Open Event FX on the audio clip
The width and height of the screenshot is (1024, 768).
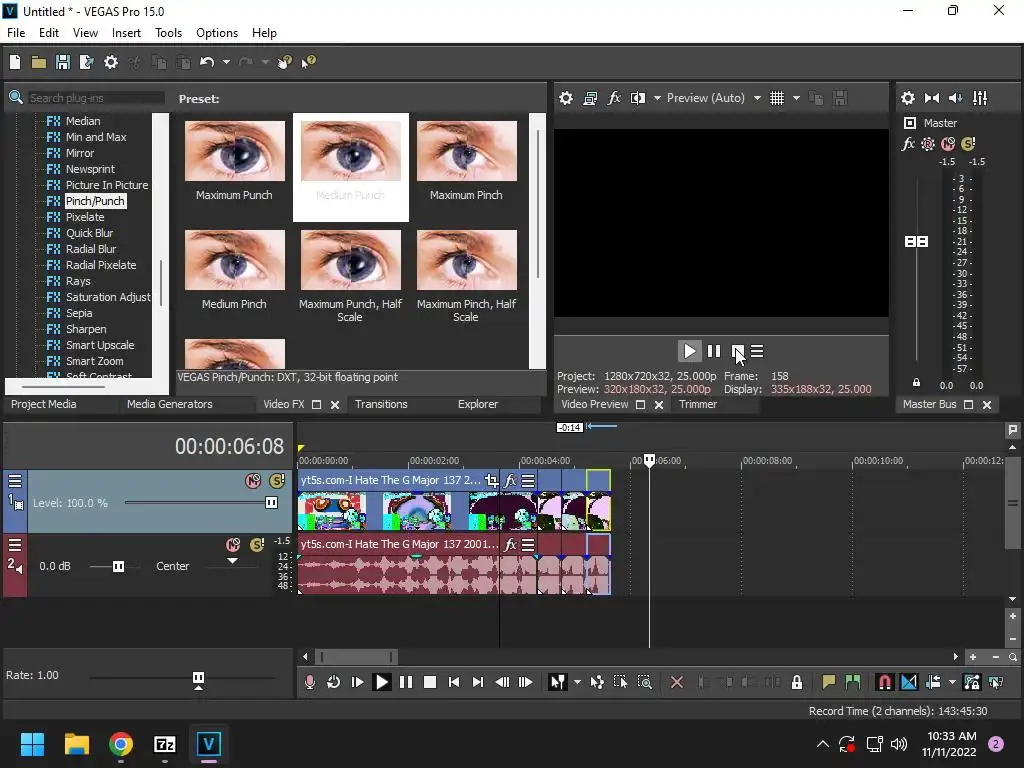coord(510,544)
